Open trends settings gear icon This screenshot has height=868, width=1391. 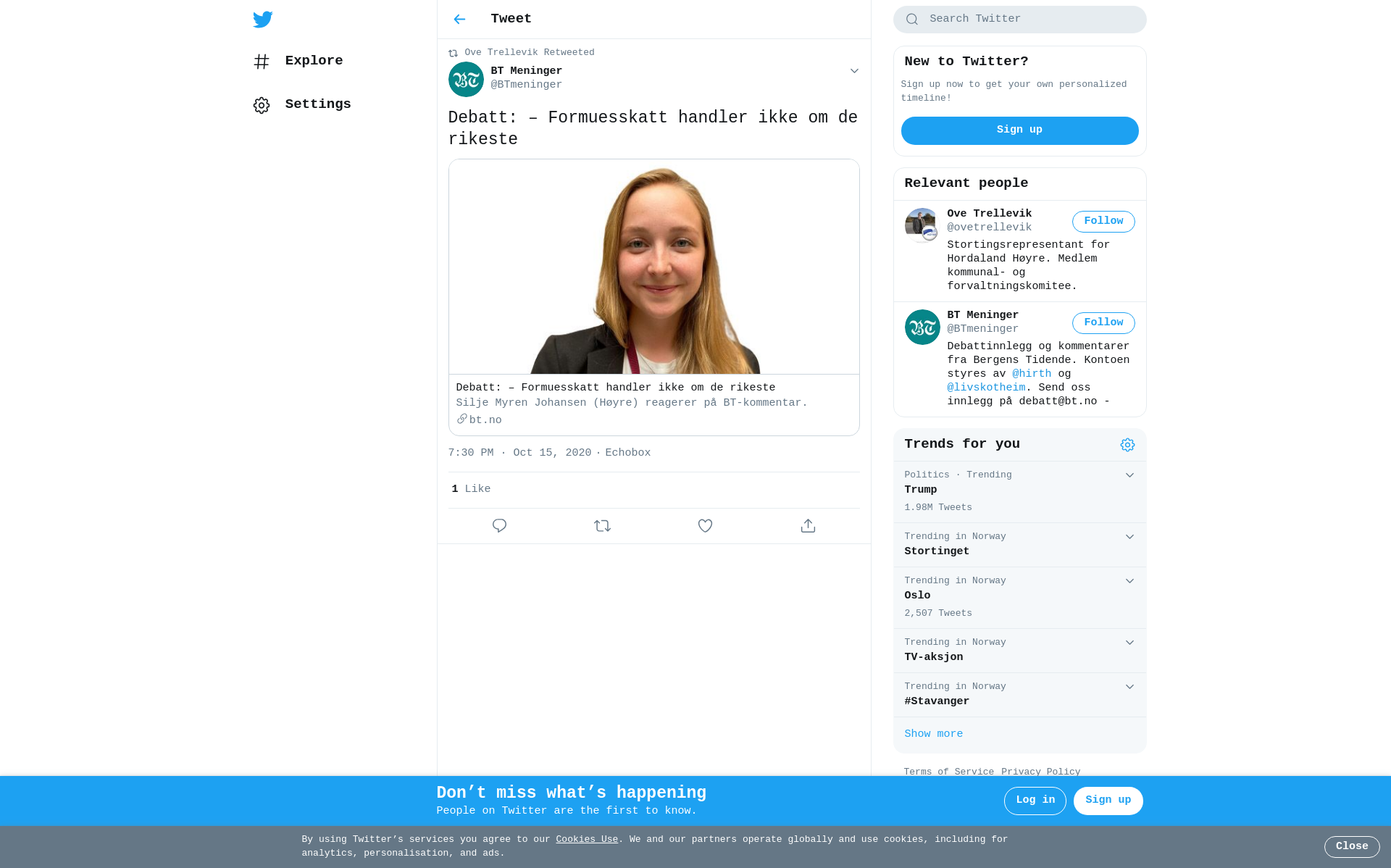pyautogui.click(x=1127, y=445)
